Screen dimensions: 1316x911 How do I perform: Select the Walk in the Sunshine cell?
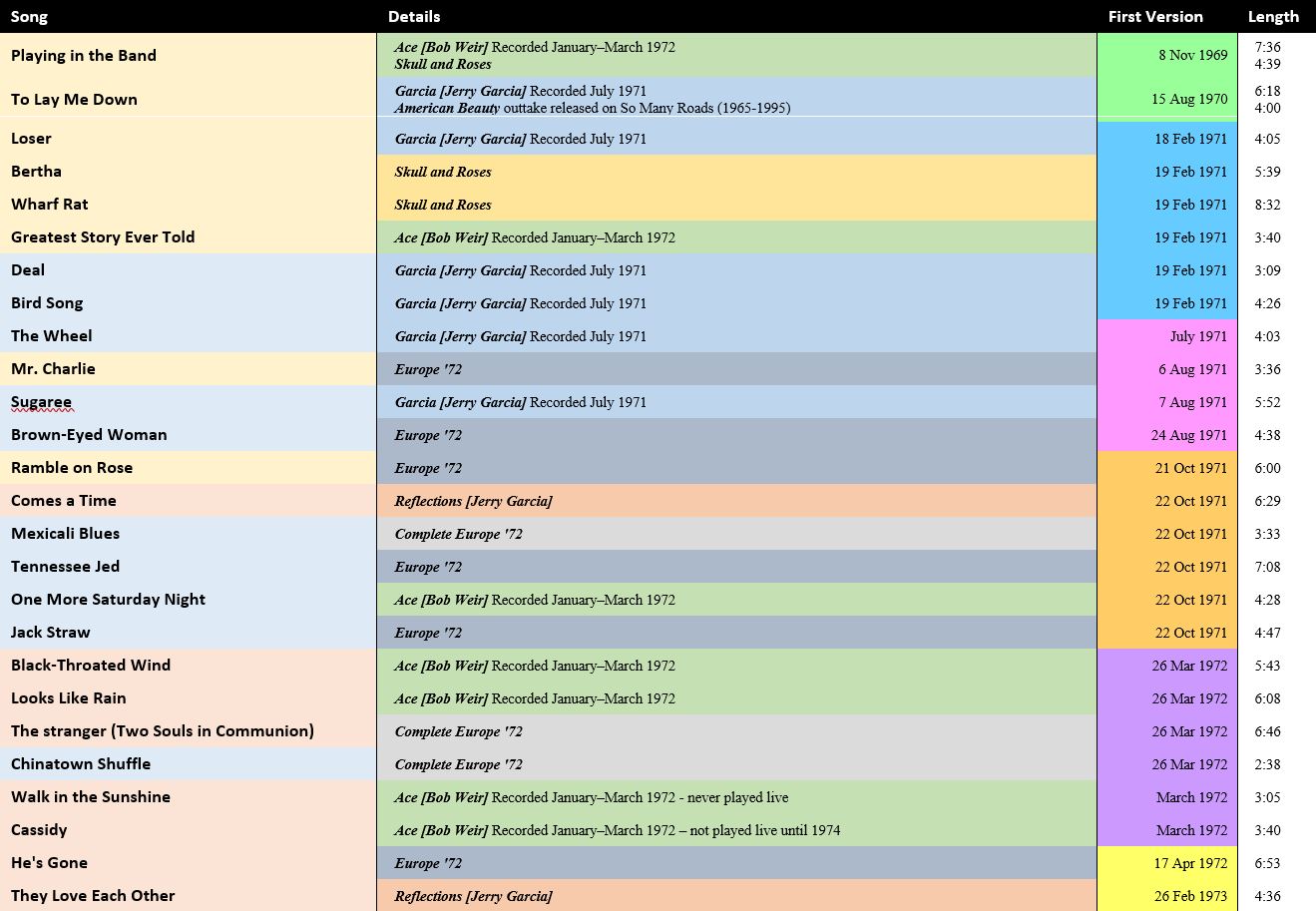coord(188,796)
